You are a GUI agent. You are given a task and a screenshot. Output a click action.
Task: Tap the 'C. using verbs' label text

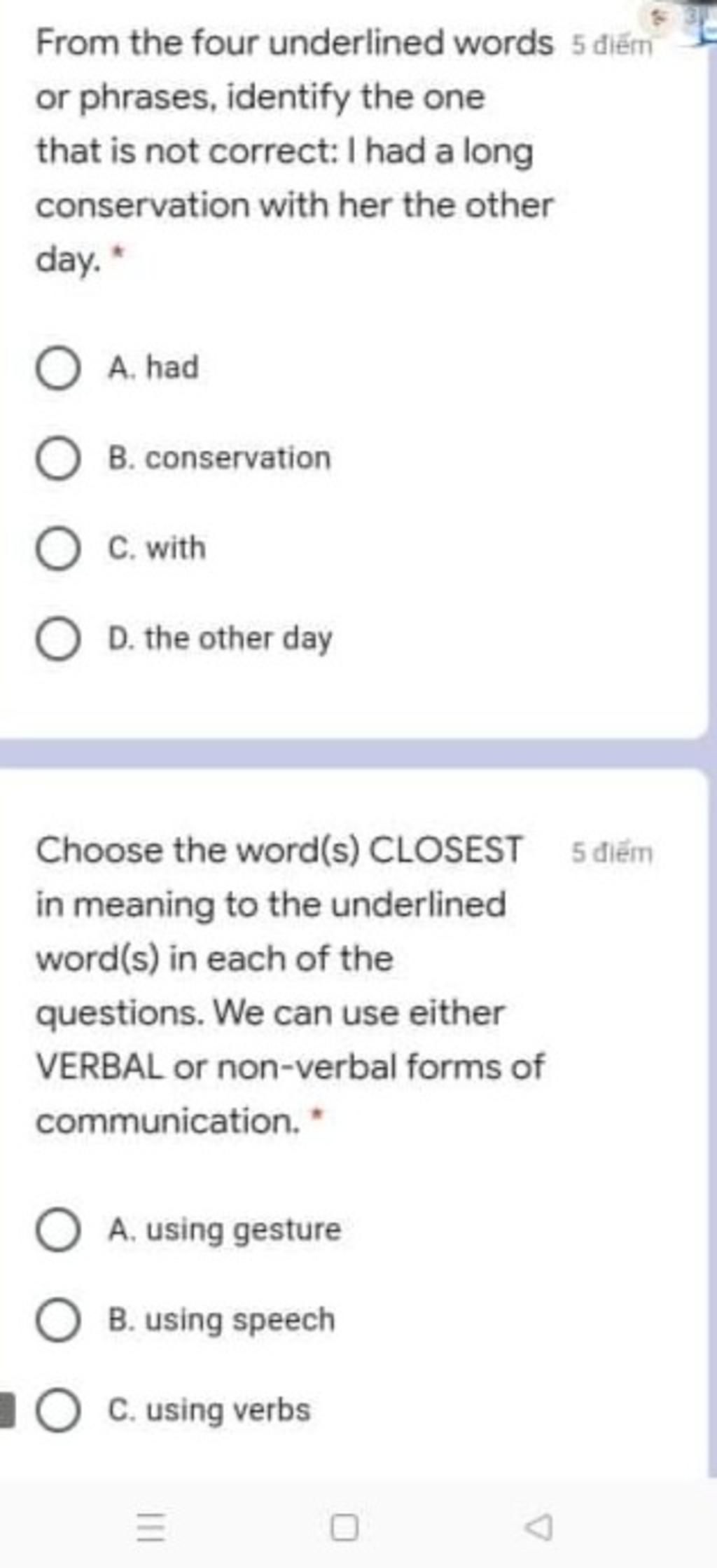pyautogui.click(x=209, y=1410)
